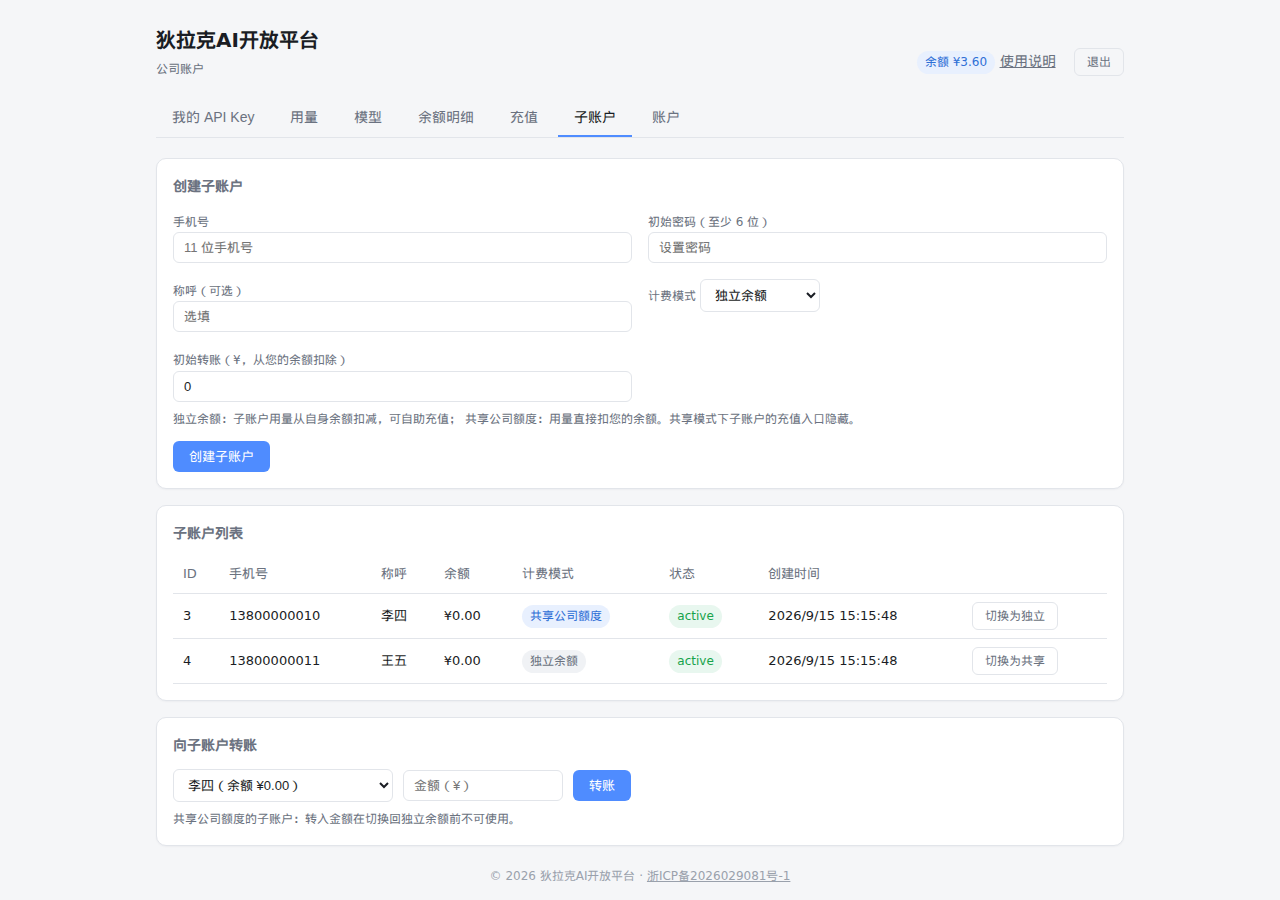This screenshot has width=1280, height=900.
Task: Click the 设置密码 password field
Action: pos(877,247)
